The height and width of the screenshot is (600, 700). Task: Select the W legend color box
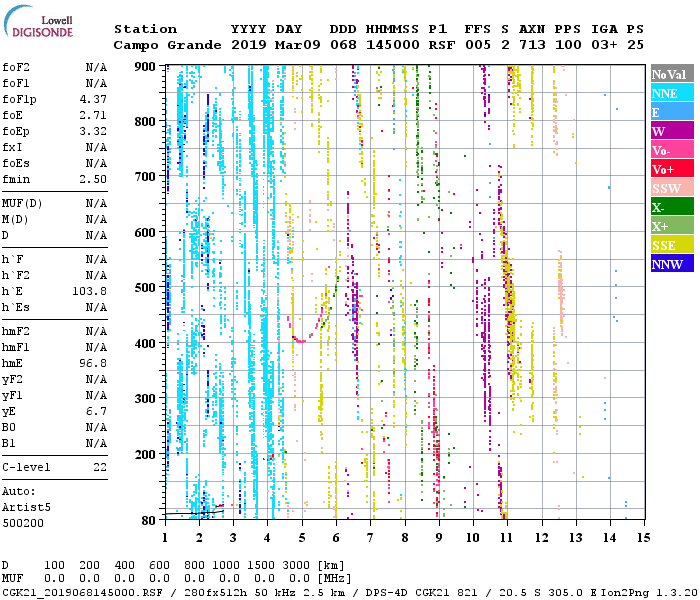tap(672, 131)
